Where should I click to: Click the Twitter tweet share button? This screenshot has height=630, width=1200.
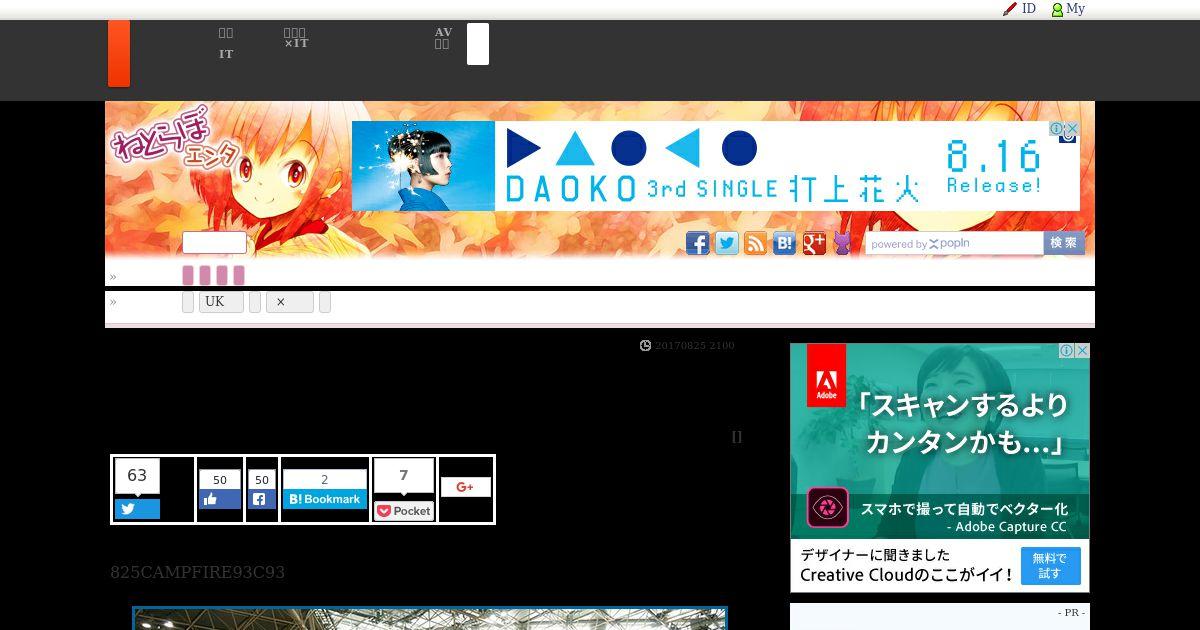137,509
